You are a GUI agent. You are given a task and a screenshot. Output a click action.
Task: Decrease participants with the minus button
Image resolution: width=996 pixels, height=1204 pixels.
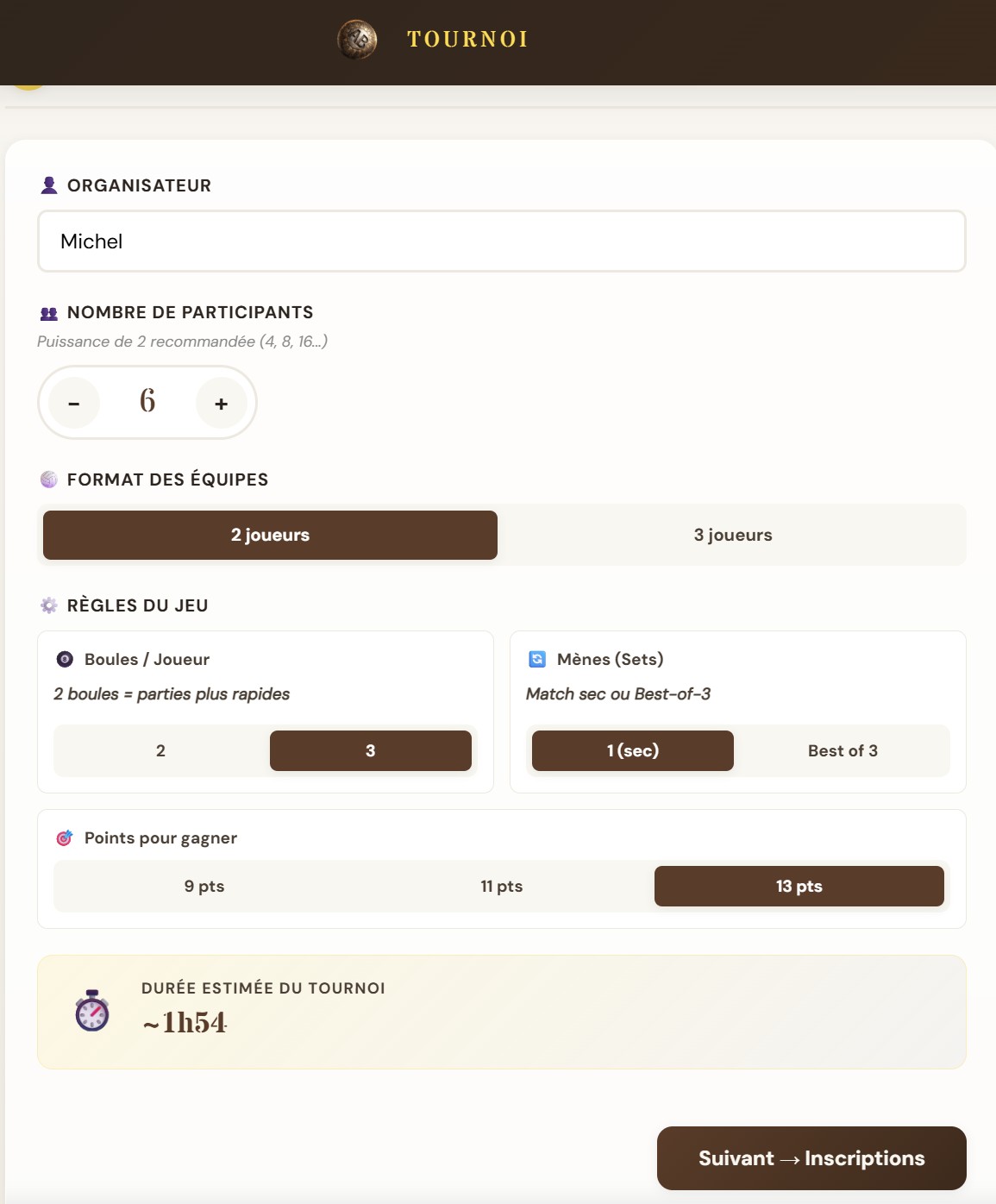click(74, 403)
